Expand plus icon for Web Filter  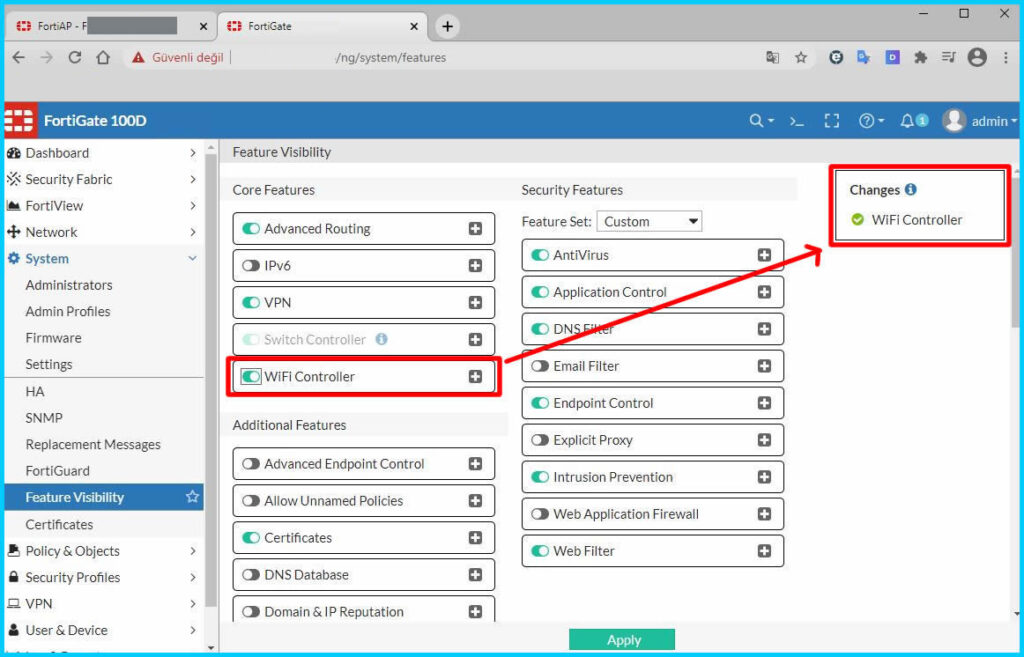coord(764,551)
